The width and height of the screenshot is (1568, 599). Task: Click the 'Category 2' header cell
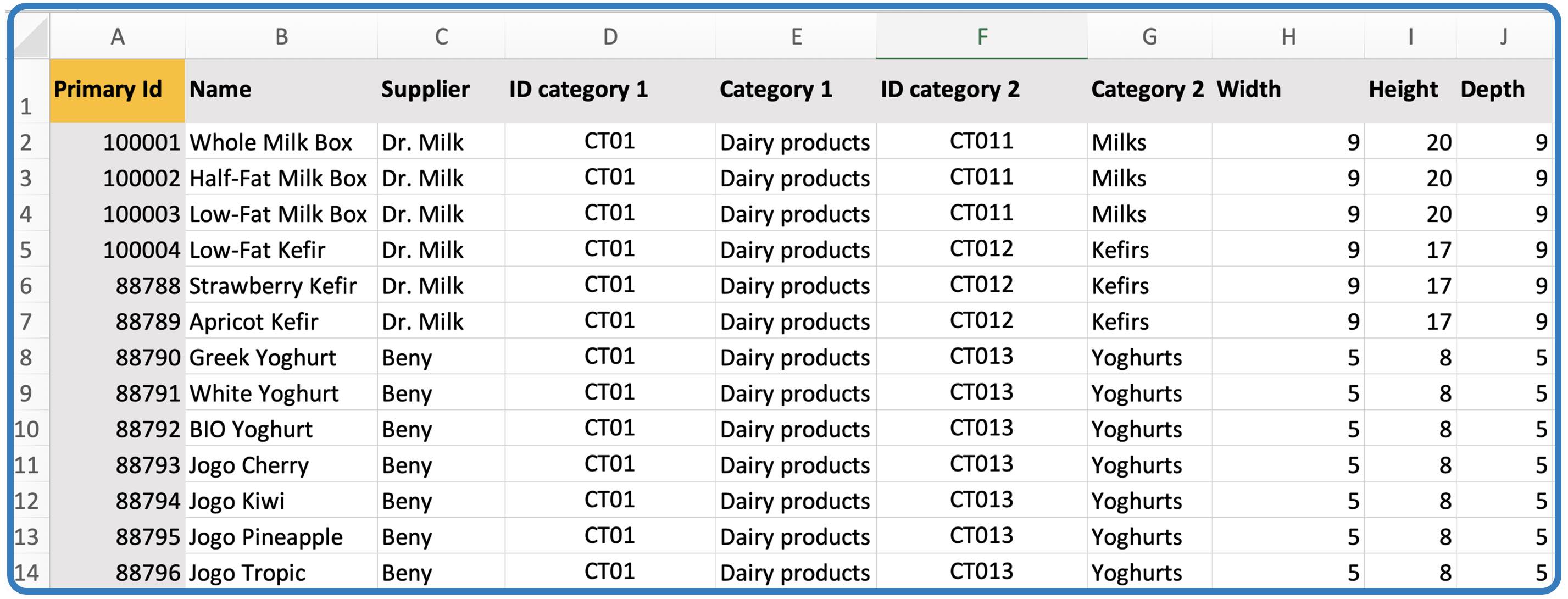(1150, 91)
